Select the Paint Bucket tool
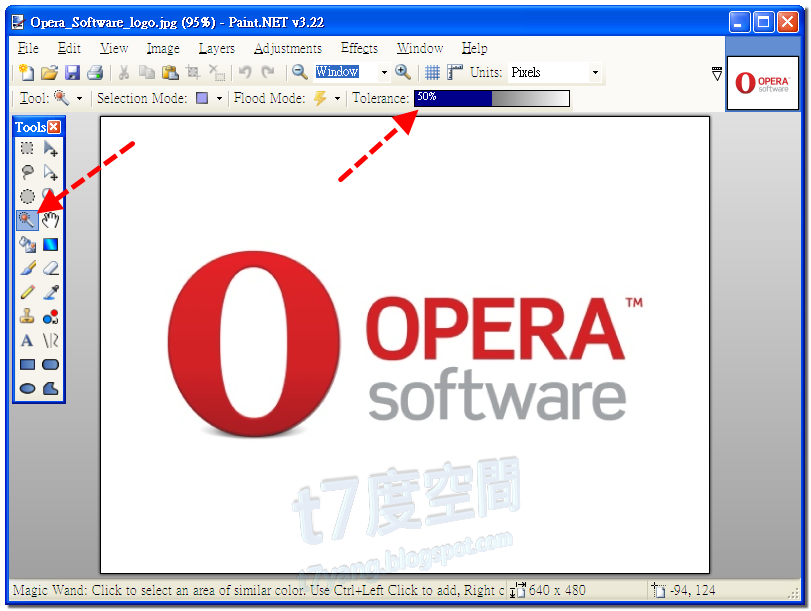The width and height of the screenshot is (811, 611). click(x=27, y=244)
